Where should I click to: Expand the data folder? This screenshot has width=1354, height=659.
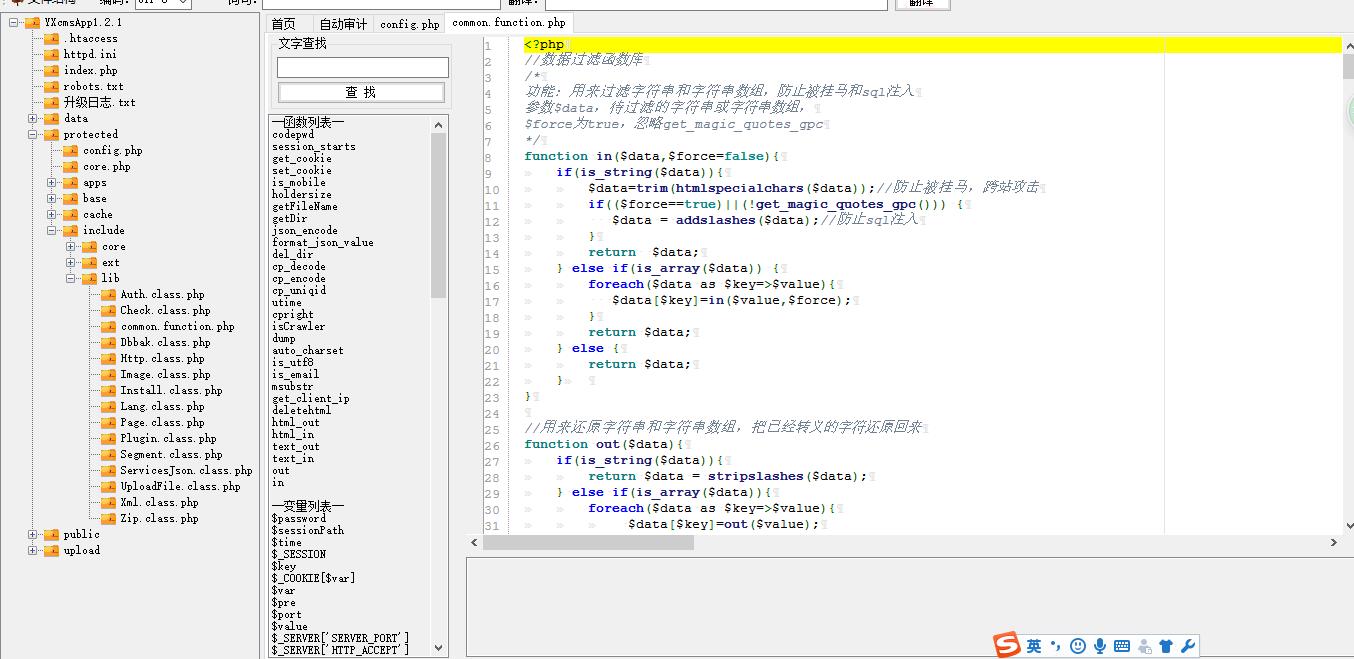33,118
